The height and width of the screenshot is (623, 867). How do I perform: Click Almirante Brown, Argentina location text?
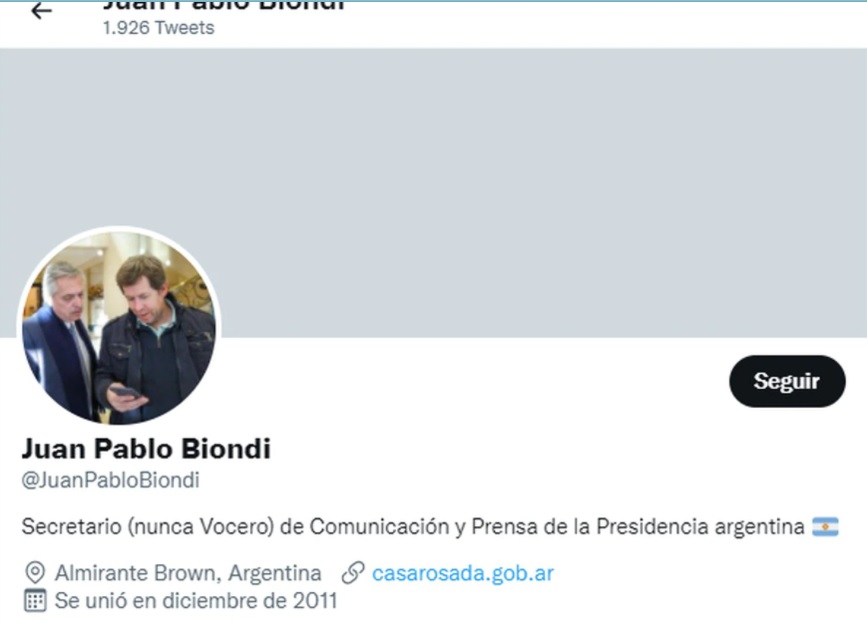[188, 573]
